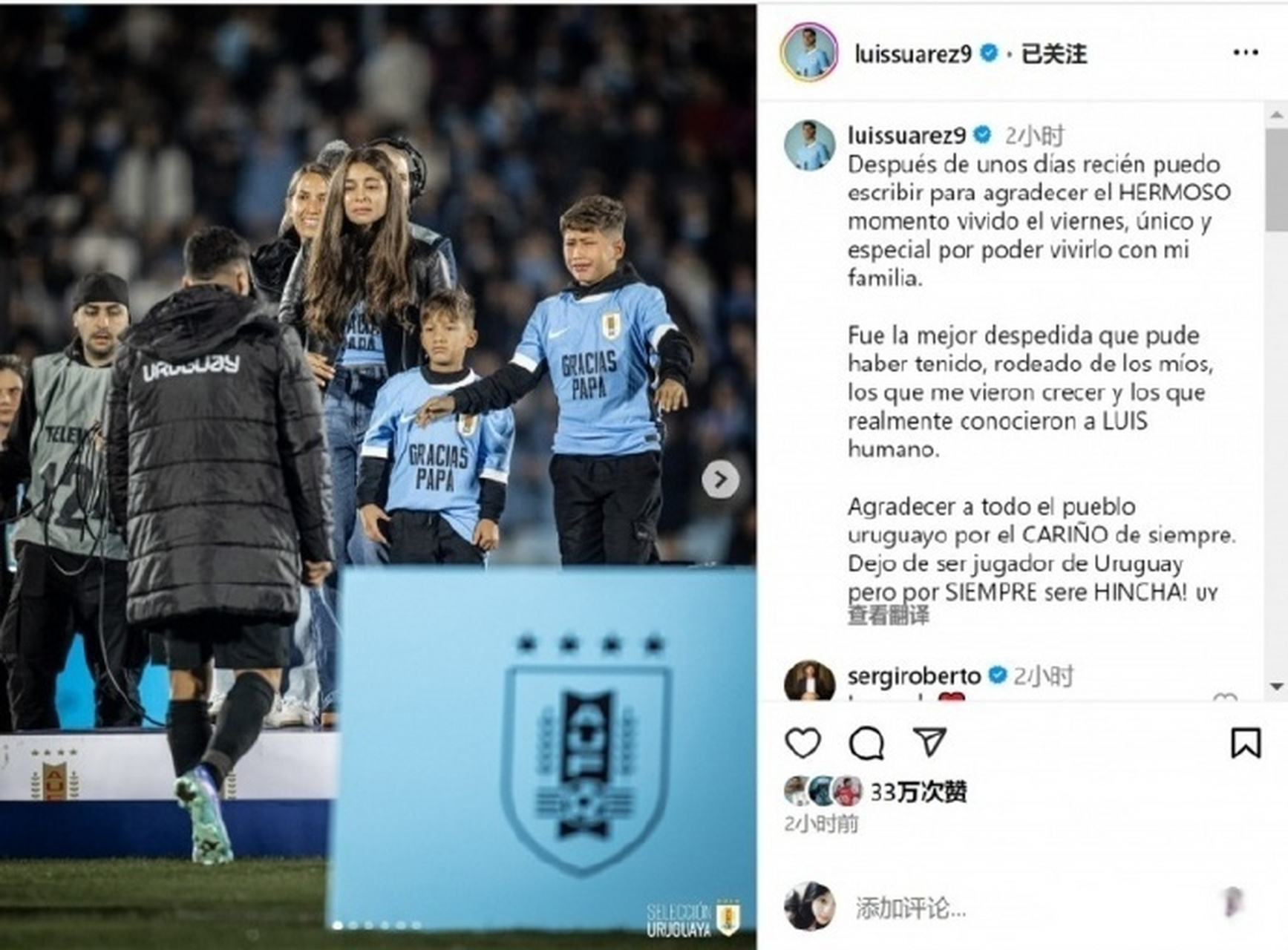
Task: Open sergiroberto avatar thumbnail
Action: coord(809,681)
